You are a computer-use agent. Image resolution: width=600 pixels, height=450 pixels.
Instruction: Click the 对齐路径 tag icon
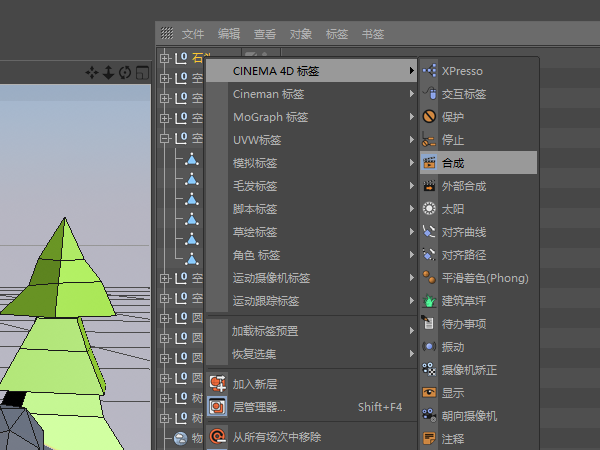[x=429, y=254]
